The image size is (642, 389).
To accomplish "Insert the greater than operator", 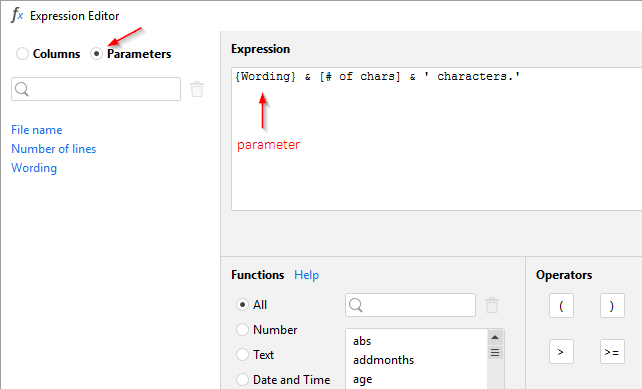I will click(561, 351).
